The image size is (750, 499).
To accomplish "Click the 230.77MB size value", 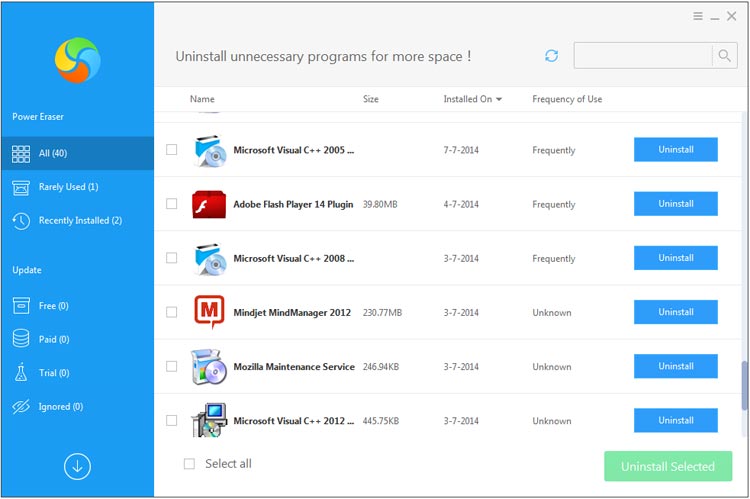I will coord(382,312).
